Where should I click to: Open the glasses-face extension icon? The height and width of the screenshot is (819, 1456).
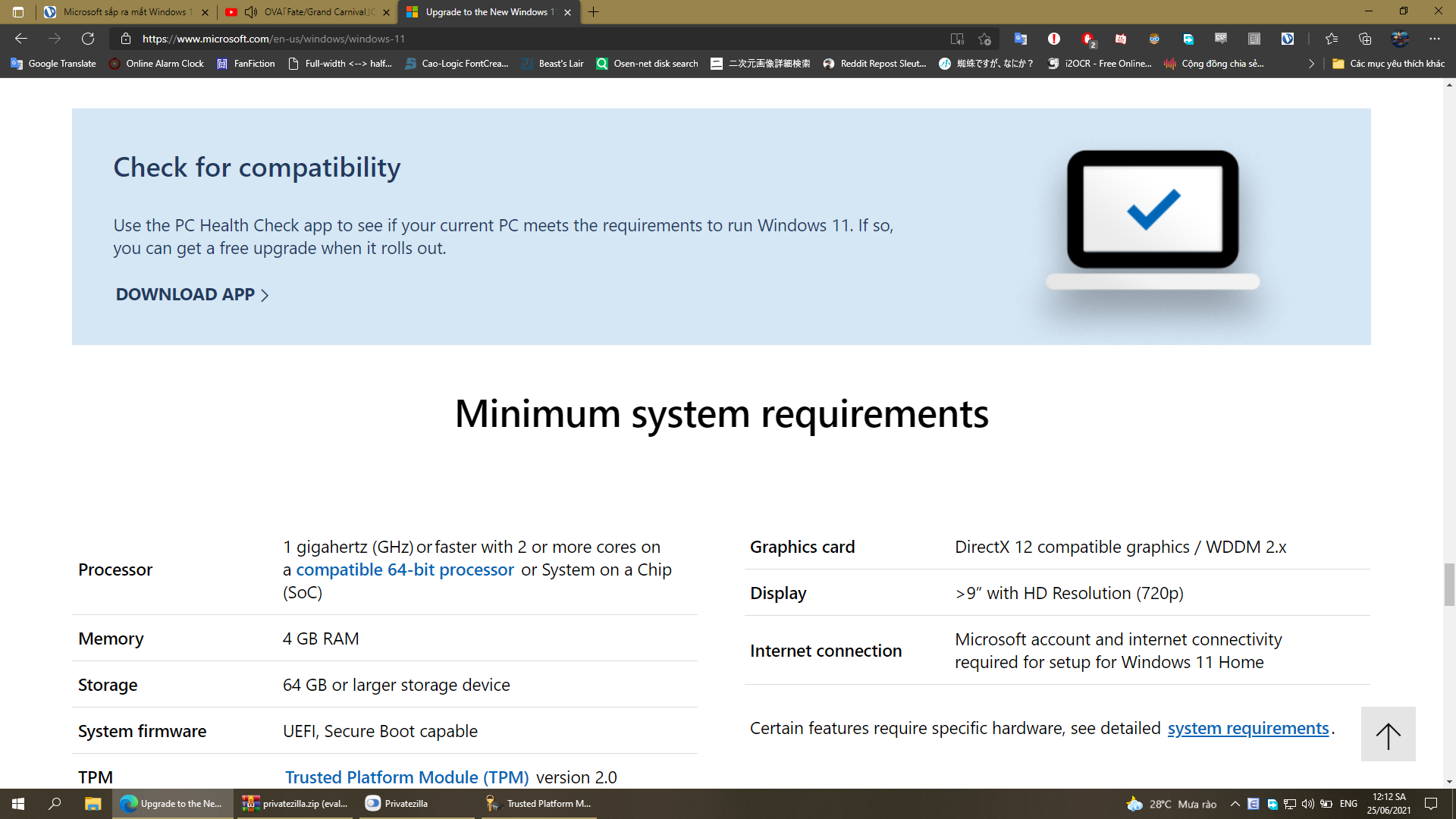(1154, 39)
